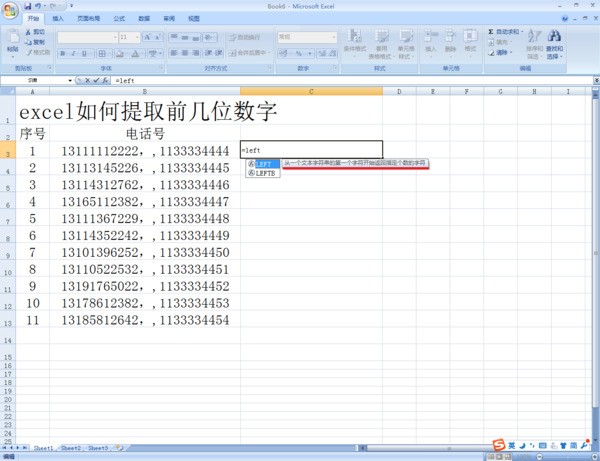Toggle bold formatting
Viewport: 600px width, 461px height.
[x=62, y=53]
